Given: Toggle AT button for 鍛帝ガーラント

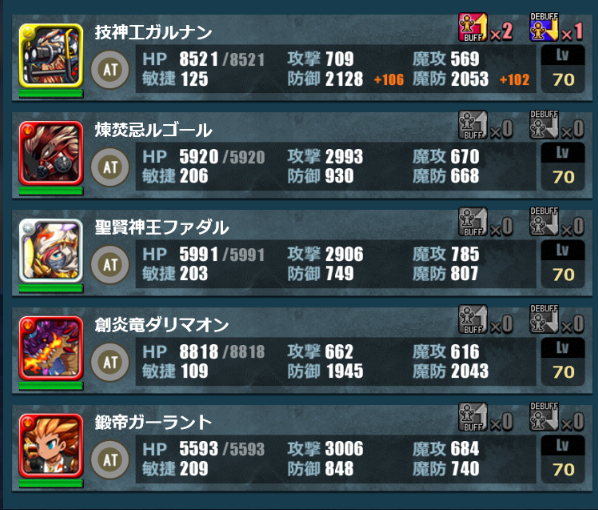Looking at the screenshot, I should pos(110,459).
